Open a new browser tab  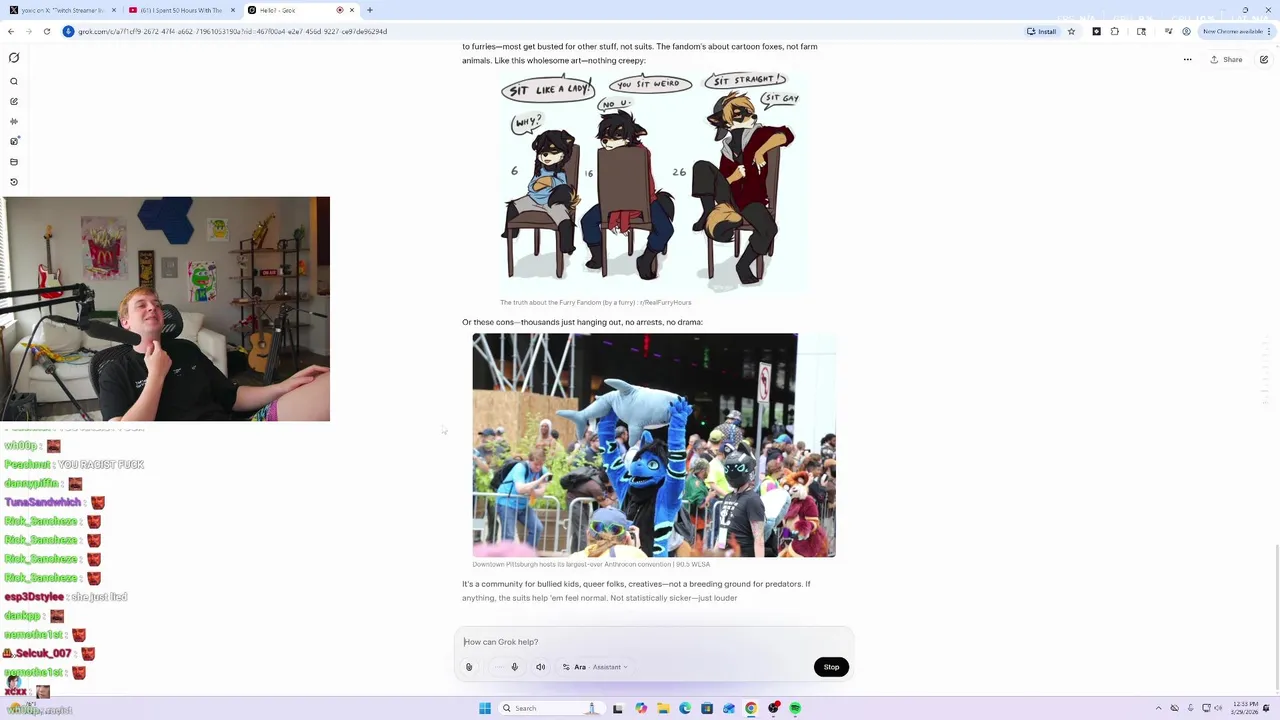(370, 10)
